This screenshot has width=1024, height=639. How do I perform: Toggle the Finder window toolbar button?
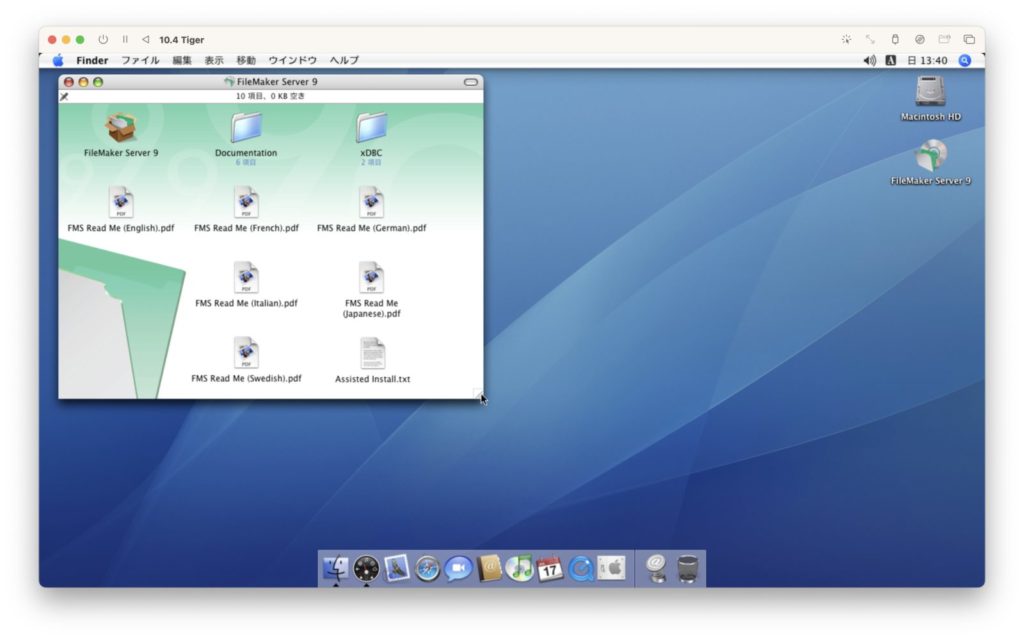click(x=471, y=82)
